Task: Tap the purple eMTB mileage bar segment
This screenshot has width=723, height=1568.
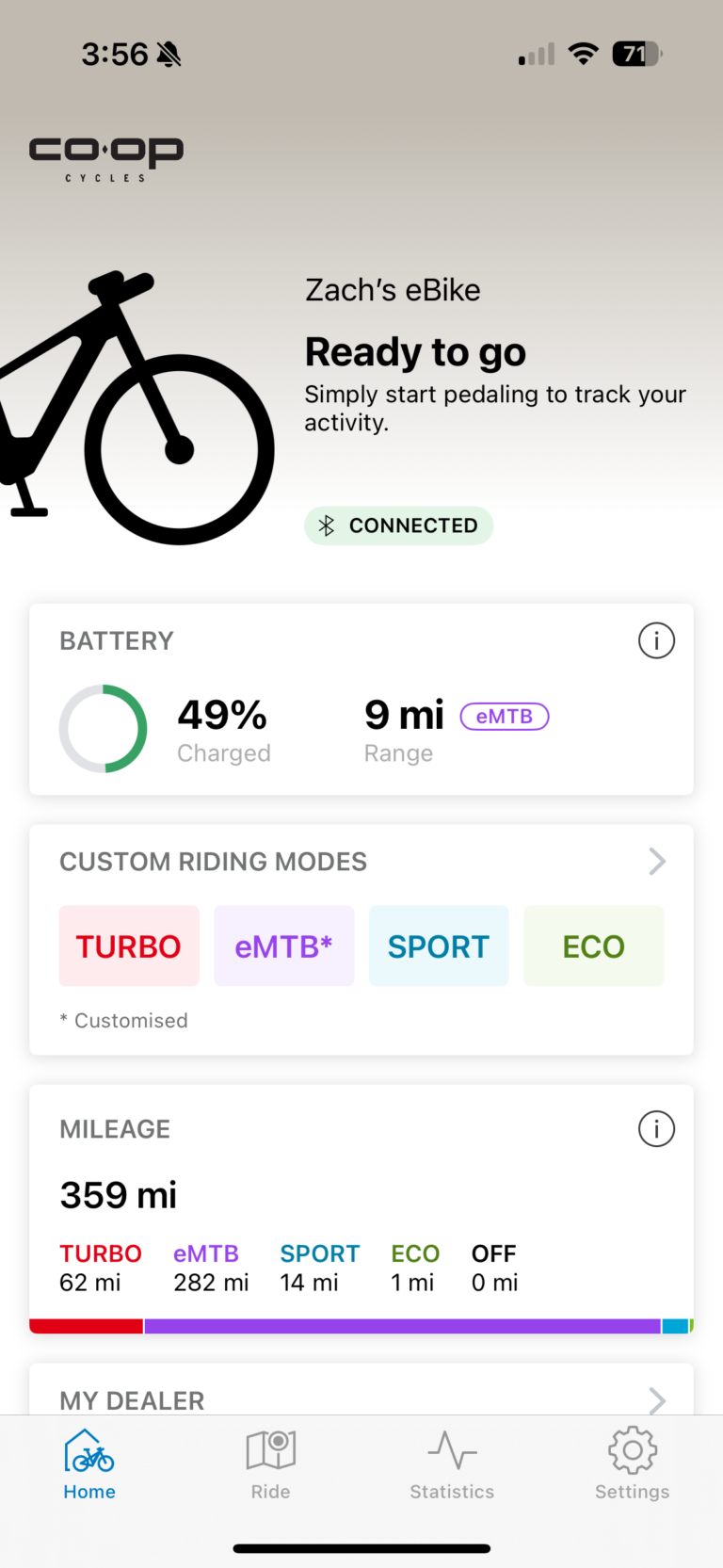Action: pos(402,1326)
